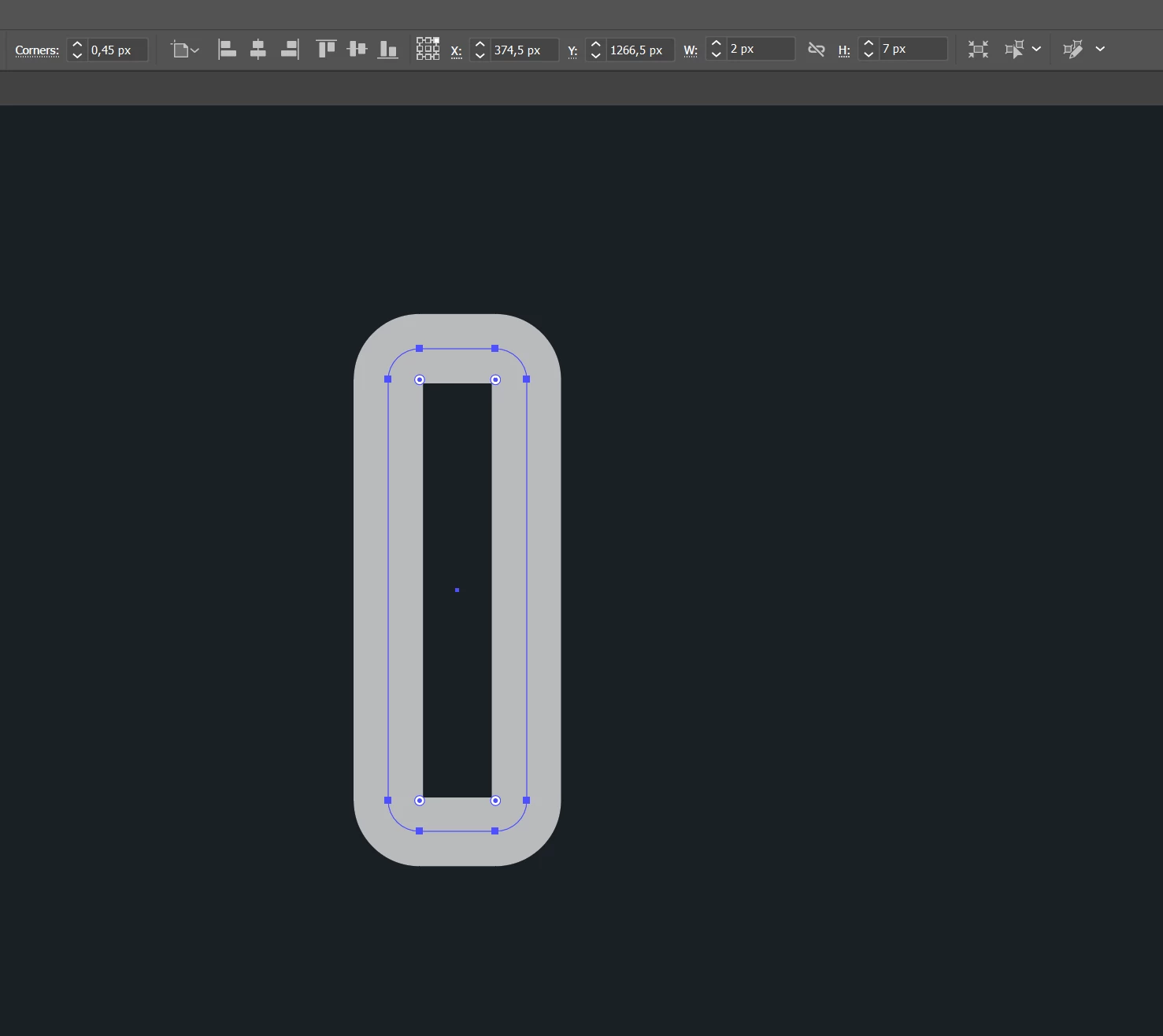This screenshot has height=1036, width=1163.
Task: Open the corner type dropdown
Action: click(186, 50)
